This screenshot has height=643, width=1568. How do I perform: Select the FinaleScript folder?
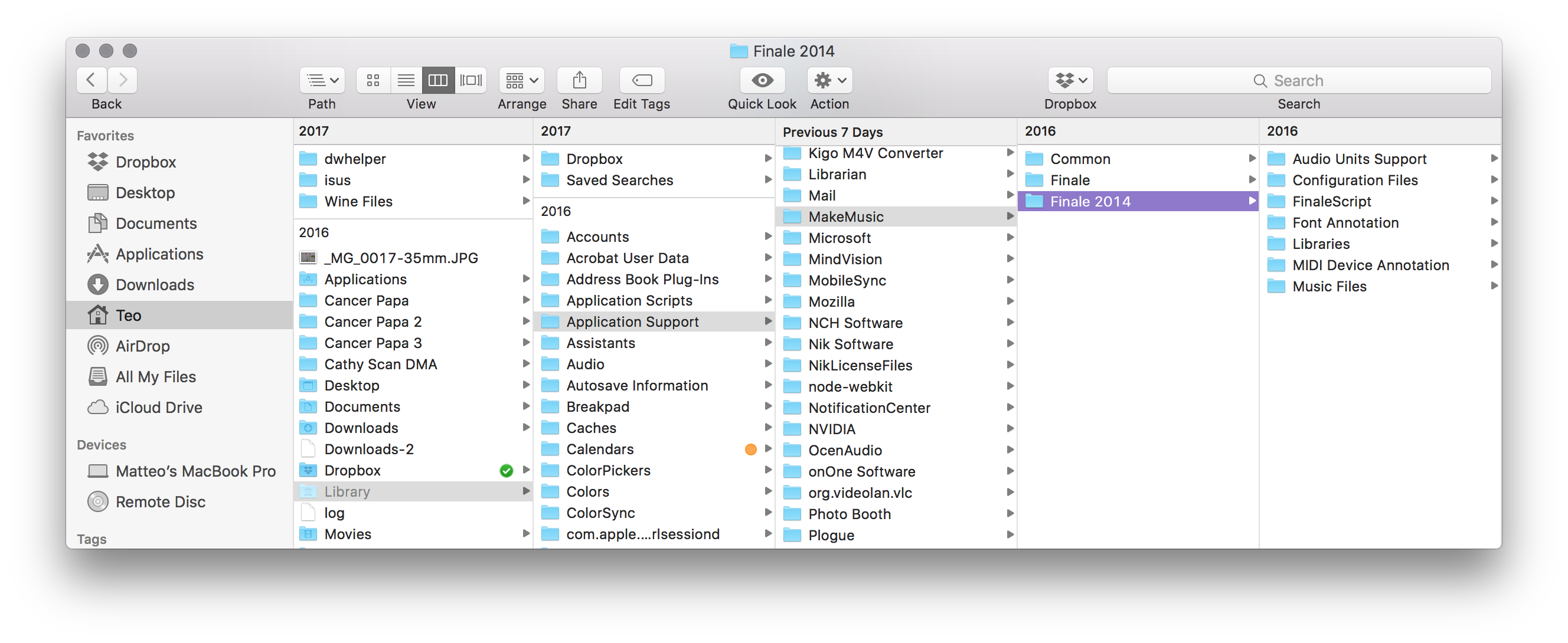[x=1331, y=201]
